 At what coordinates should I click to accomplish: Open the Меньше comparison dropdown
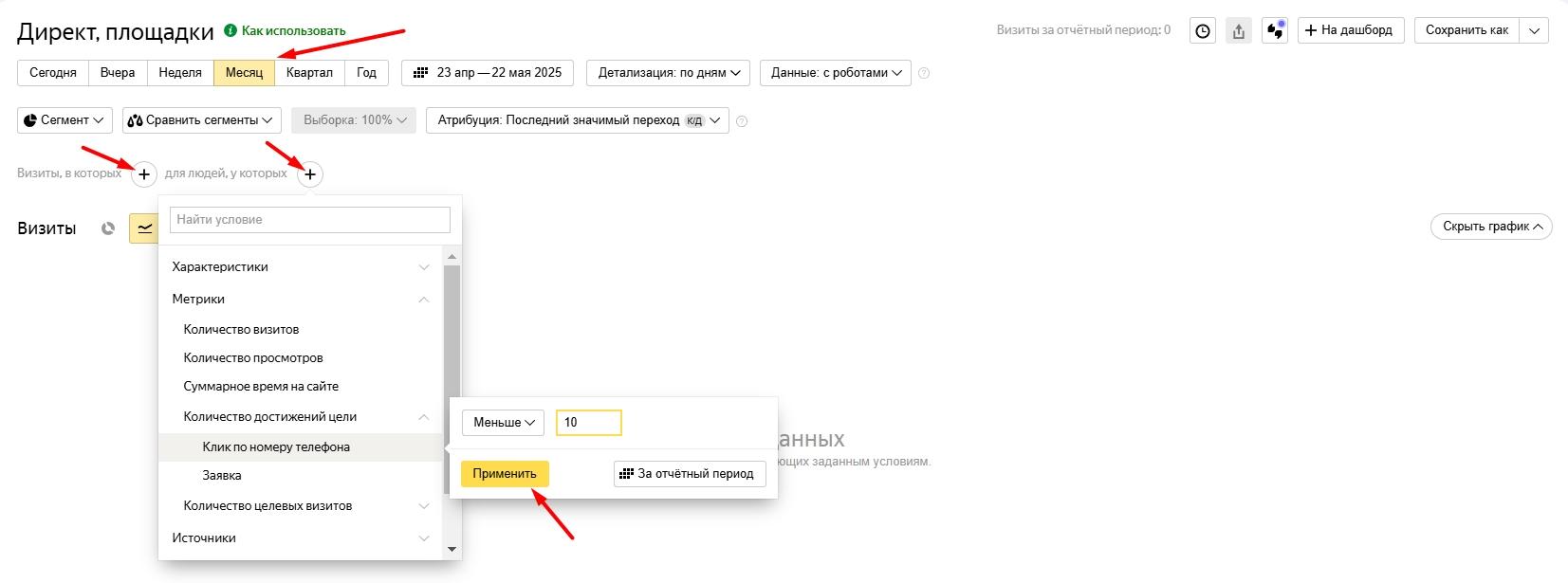pos(503,423)
